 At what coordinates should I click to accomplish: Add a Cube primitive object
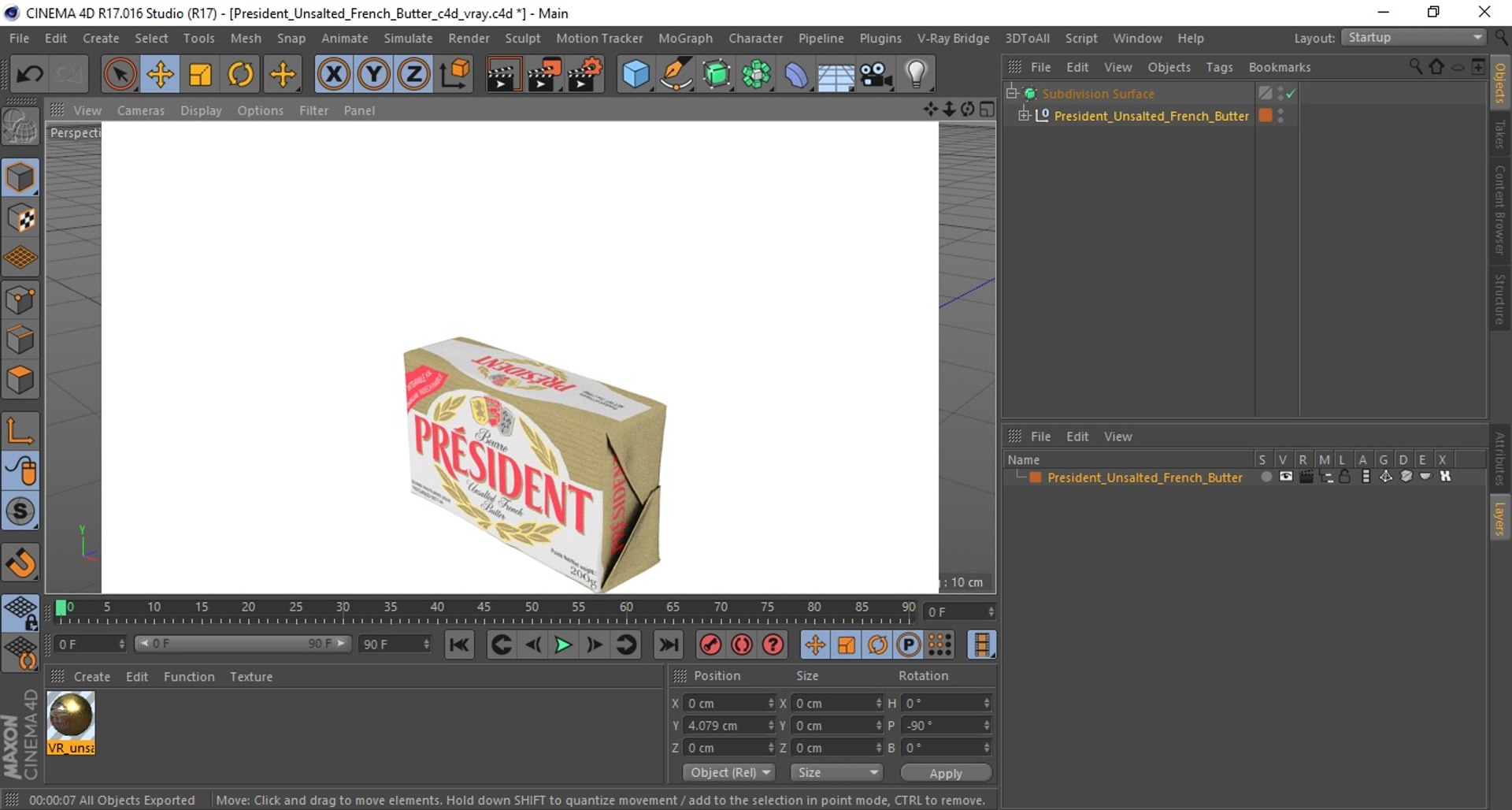pos(636,75)
